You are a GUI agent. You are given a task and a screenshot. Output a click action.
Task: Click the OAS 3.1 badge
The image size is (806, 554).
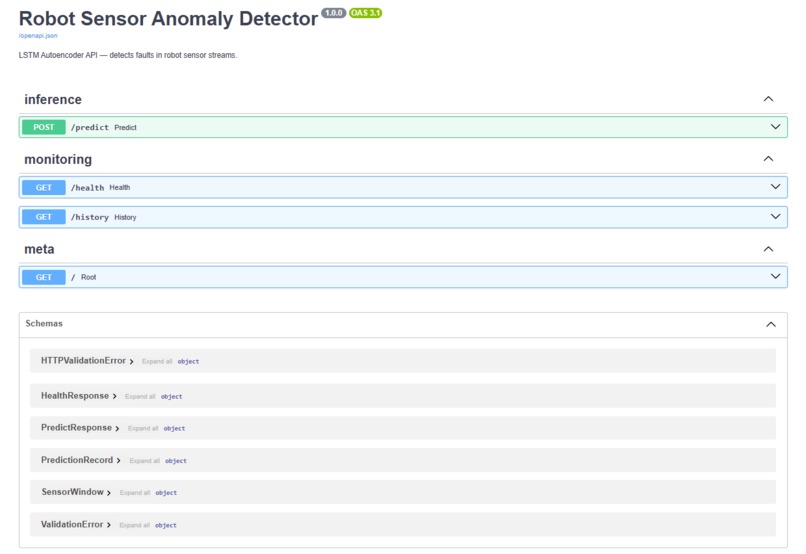[365, 13]
